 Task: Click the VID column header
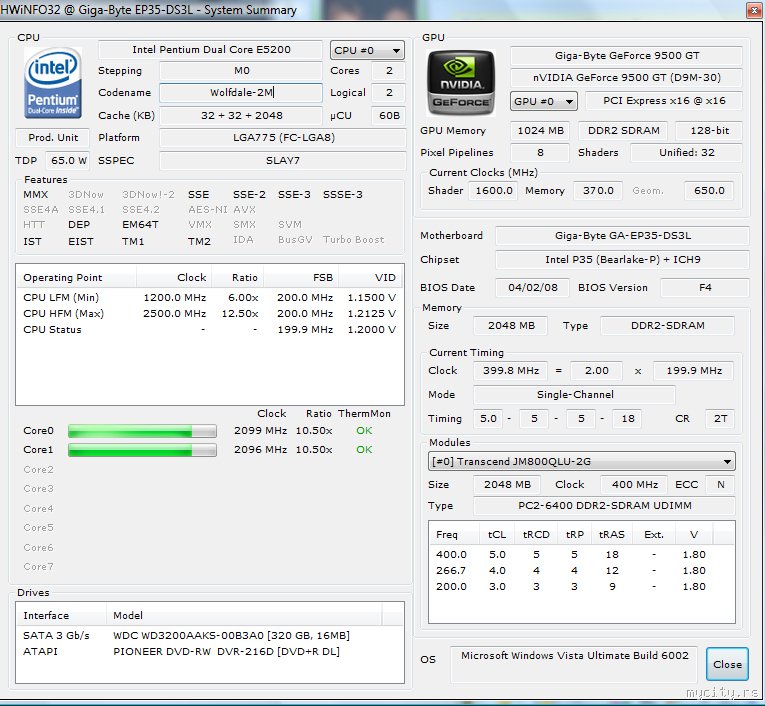point(371,278)
